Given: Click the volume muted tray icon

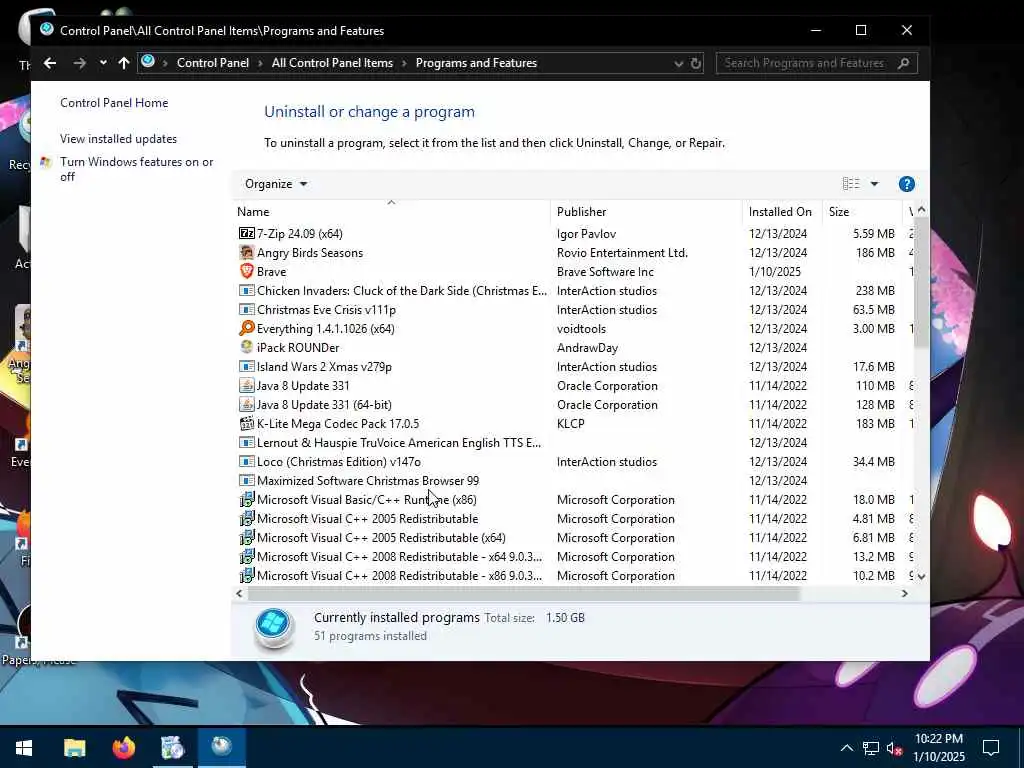Looking at the screenshot, I should pos(895,748).
